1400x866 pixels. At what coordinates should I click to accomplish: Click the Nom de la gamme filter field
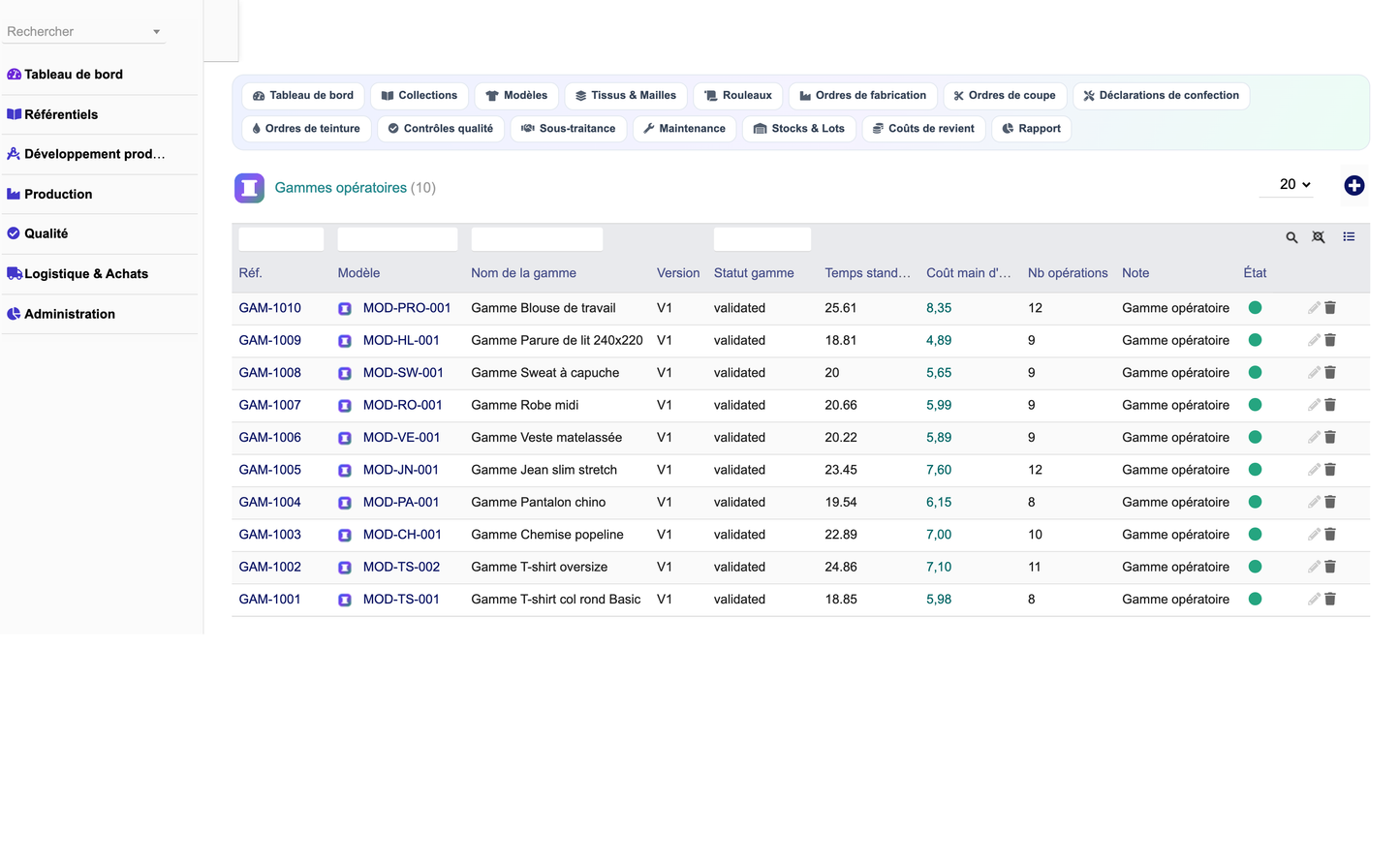point(537,239)
